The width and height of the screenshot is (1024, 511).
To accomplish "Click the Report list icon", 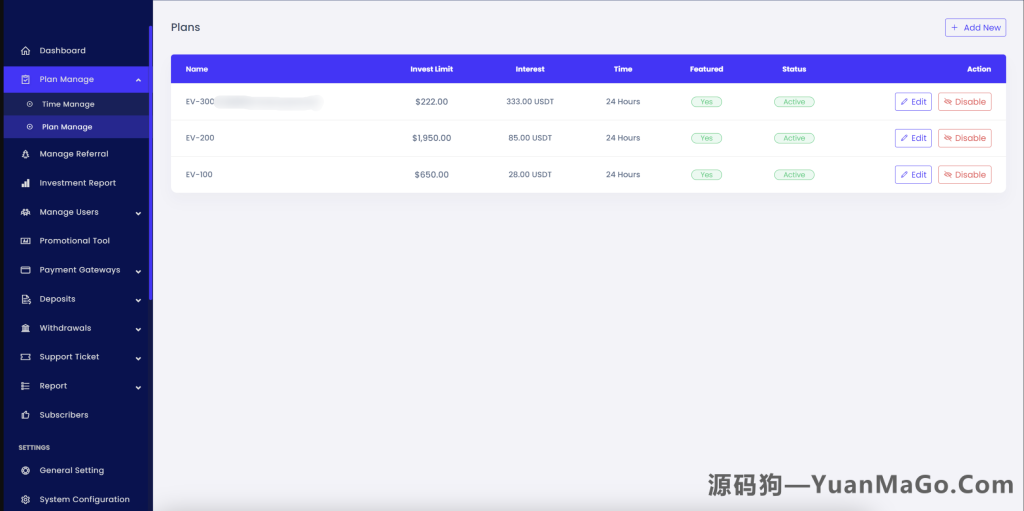I will click(x=25, y=386).
